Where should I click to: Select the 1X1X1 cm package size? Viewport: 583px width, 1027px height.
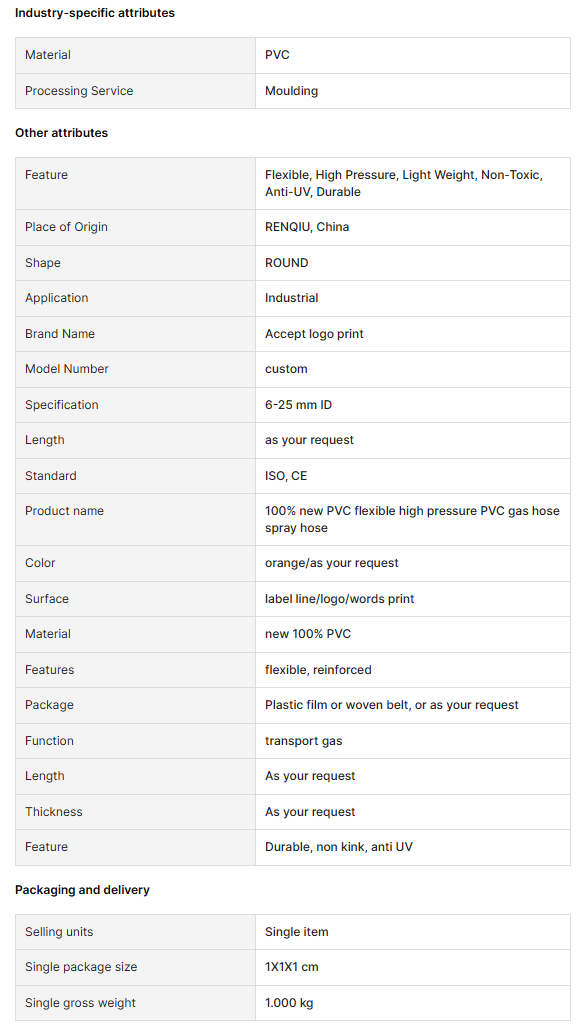tap(292, 967)
